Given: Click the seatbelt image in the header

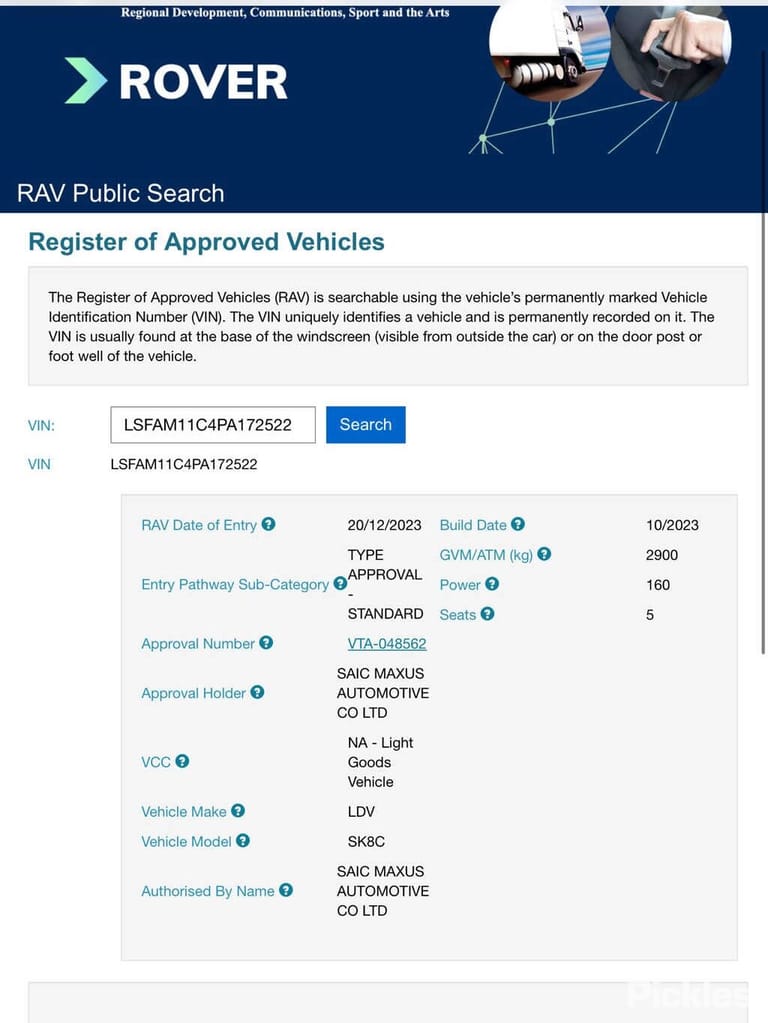Looking at the screenshot, I should [672, 52].
